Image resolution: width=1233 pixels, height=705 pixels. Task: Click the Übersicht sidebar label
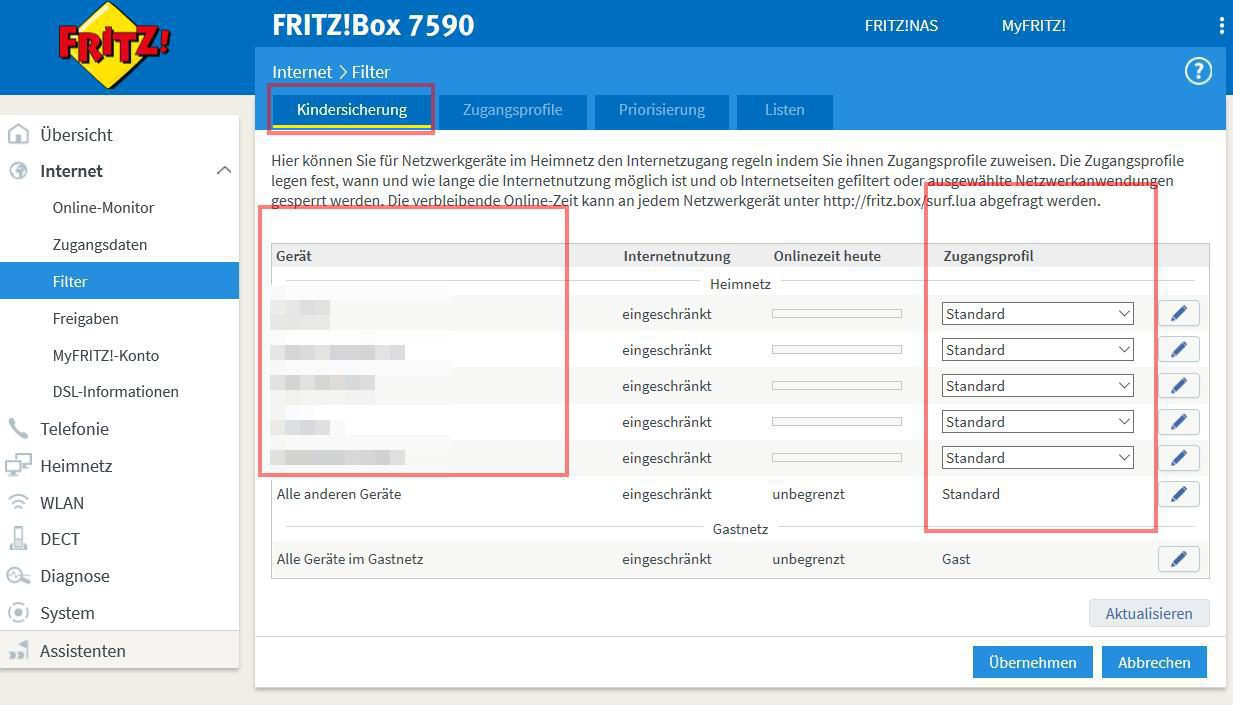76,135
